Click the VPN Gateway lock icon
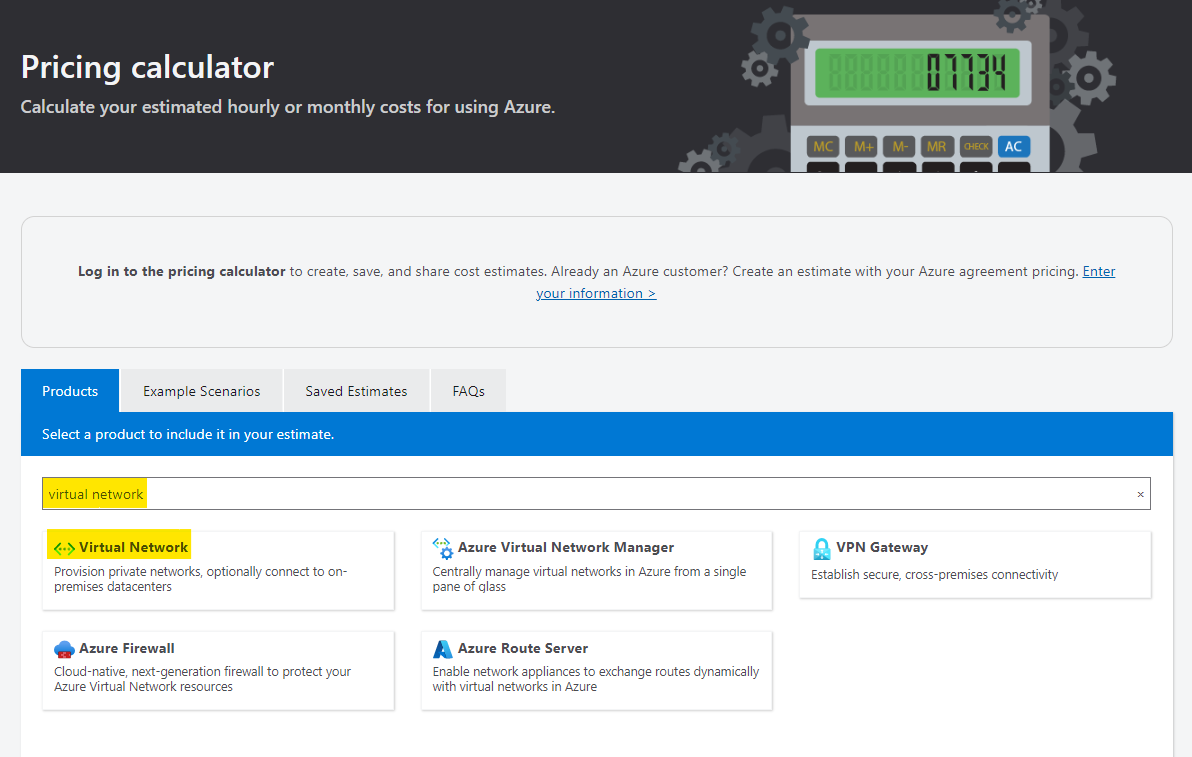Screen dimensions: 1192x757 tap(822, 548)
